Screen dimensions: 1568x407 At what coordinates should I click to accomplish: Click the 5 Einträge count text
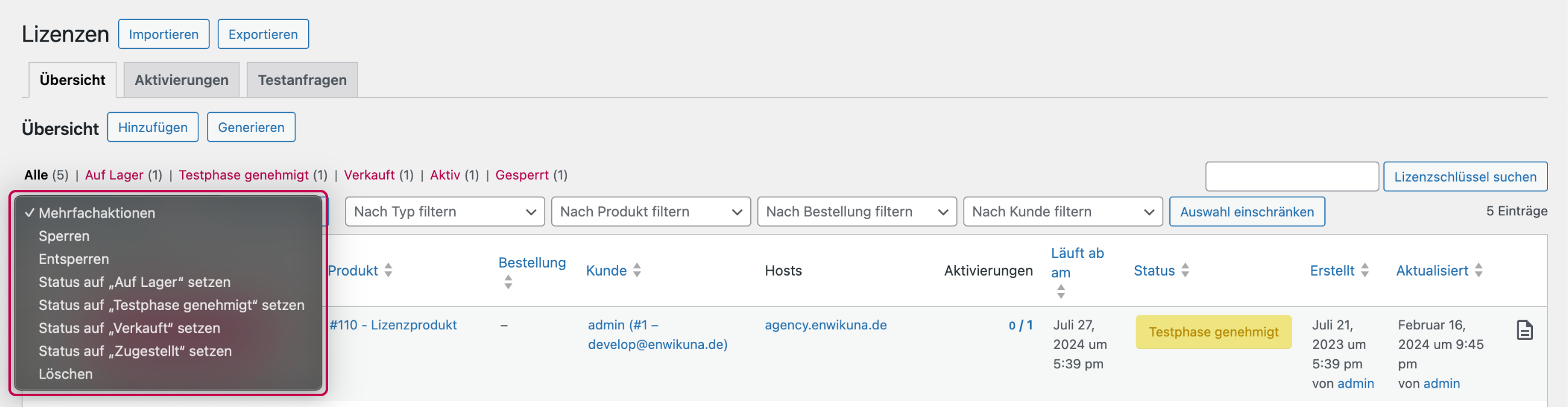tap(1516, 211)
